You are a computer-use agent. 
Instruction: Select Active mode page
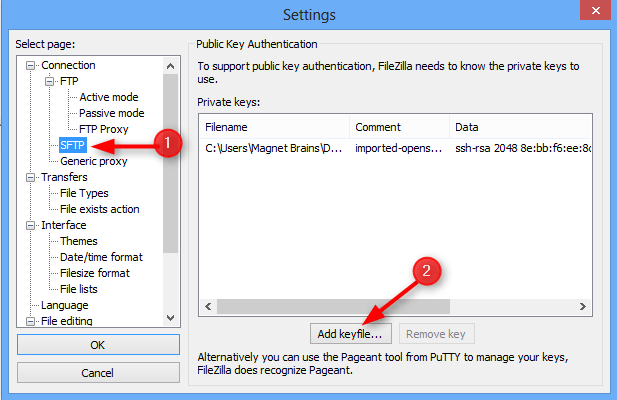(x=109, y=97)
